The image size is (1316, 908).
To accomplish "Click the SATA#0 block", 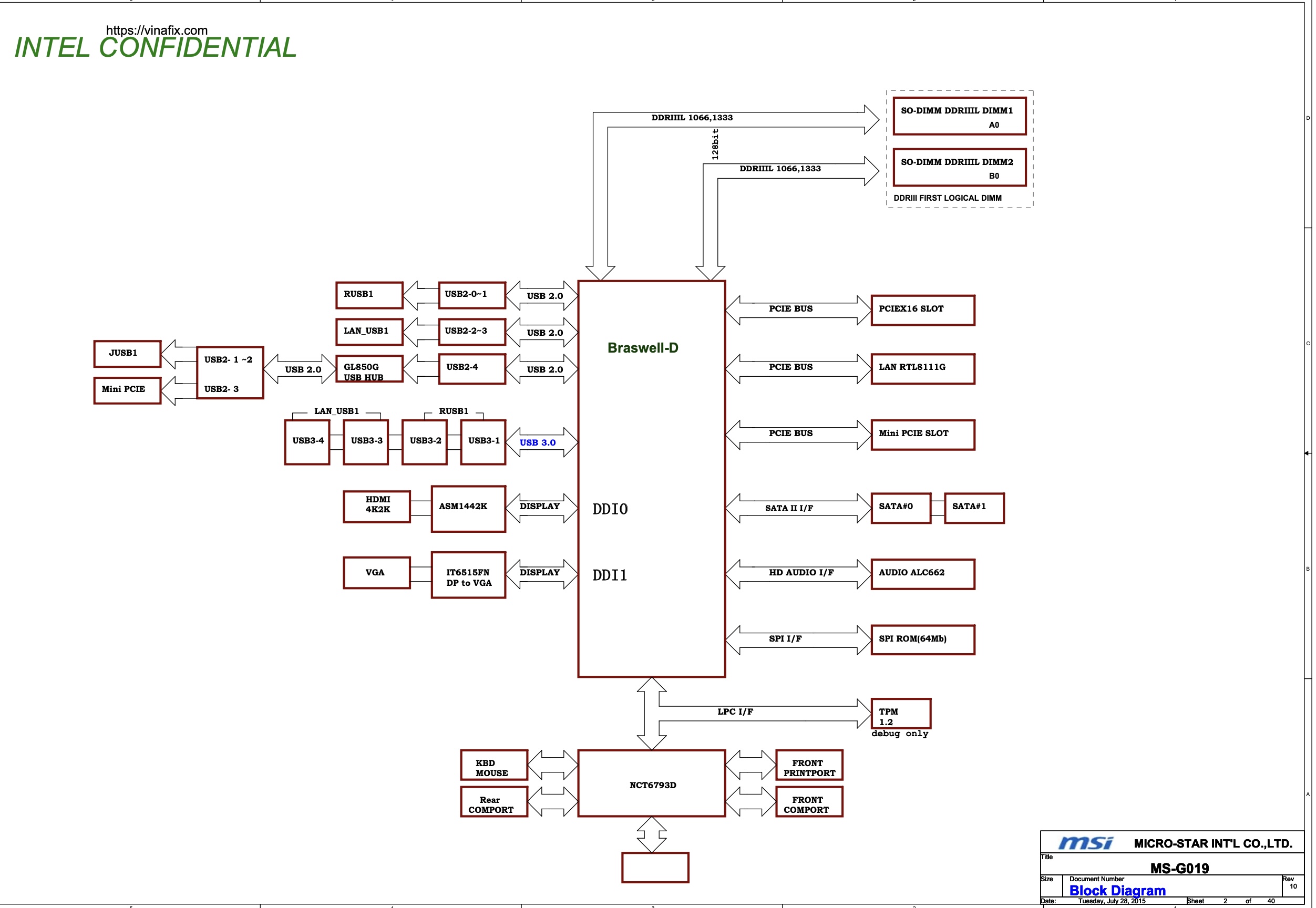I will pos(901,508).
